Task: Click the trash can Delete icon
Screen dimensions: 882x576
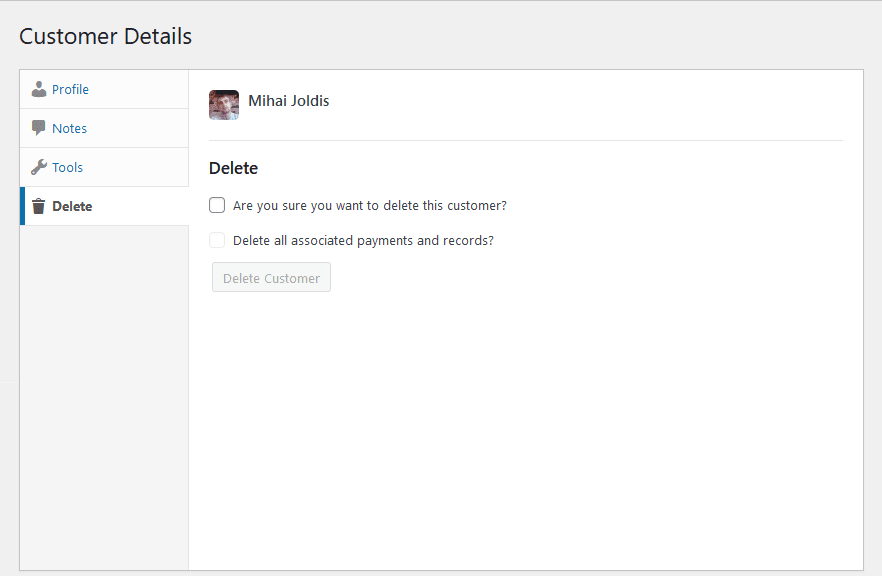Action: [39, 206]
